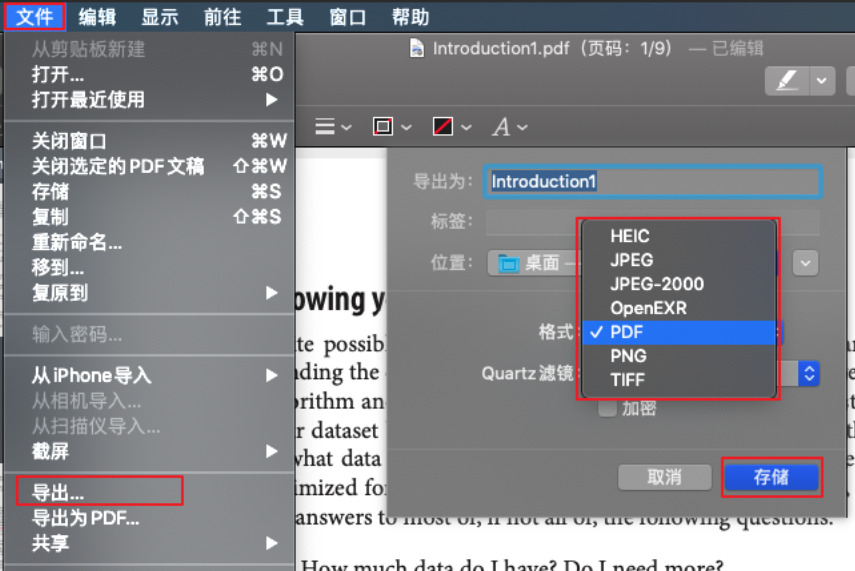
Task: Open the 显示 menu
Action: (160, 17)
